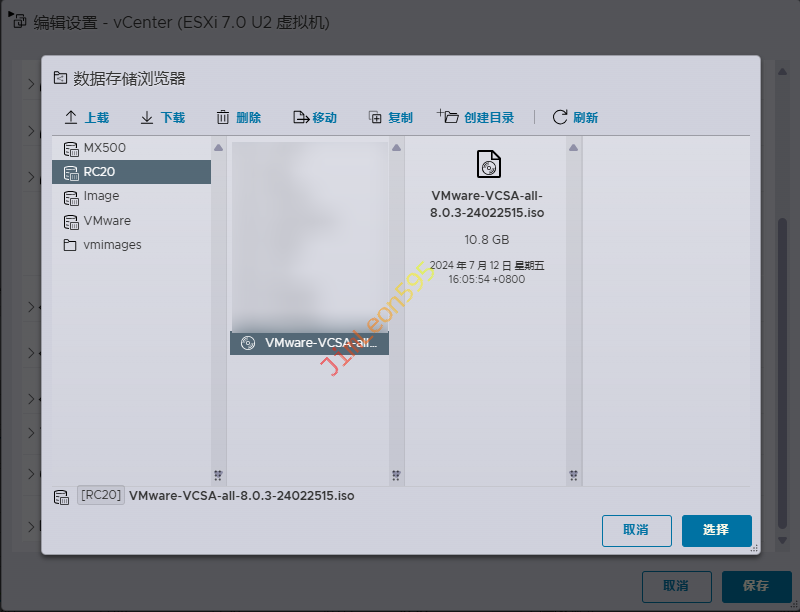800x612 pixels.
Task: Open the Image datastore
Action: coord(101,196)
